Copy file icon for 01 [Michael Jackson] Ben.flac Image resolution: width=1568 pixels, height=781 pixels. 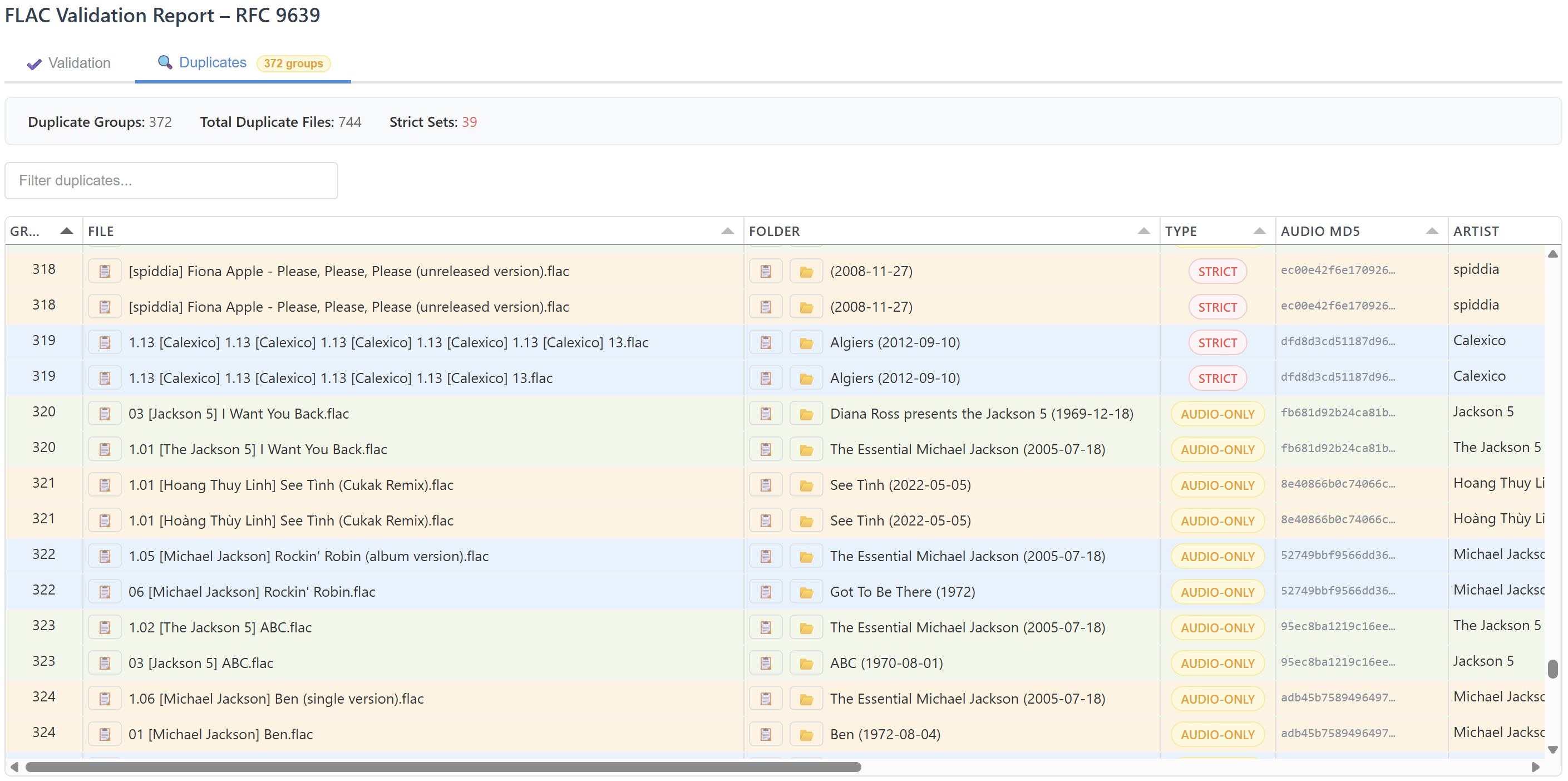[x=105, y=734]
